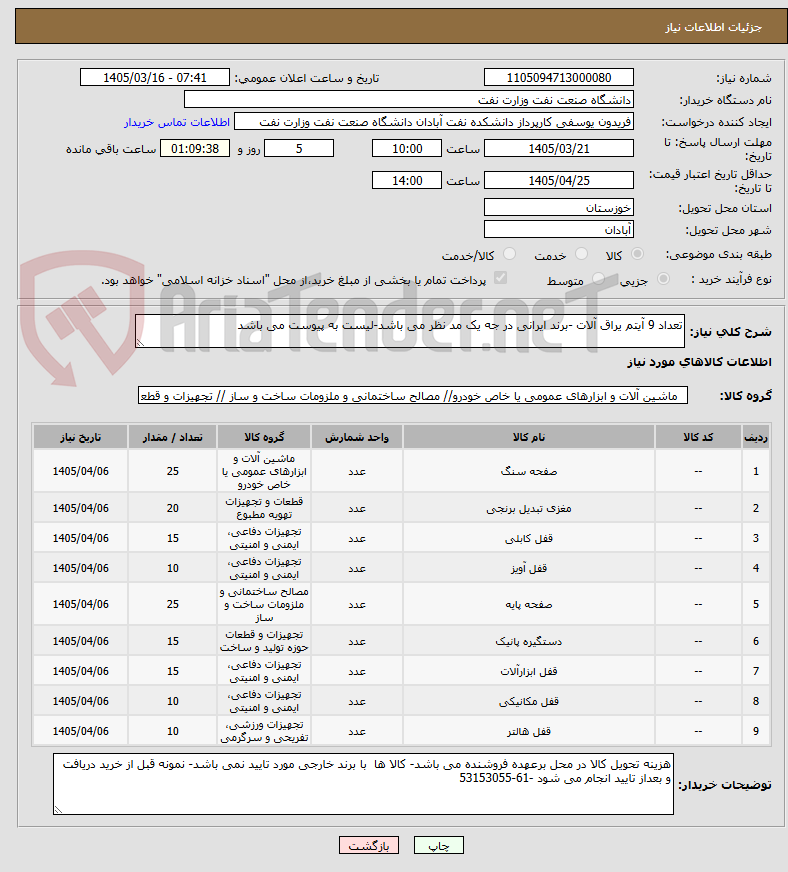
Task: Click quantity 25 in صفحه سنگ row
Action: 172,471
